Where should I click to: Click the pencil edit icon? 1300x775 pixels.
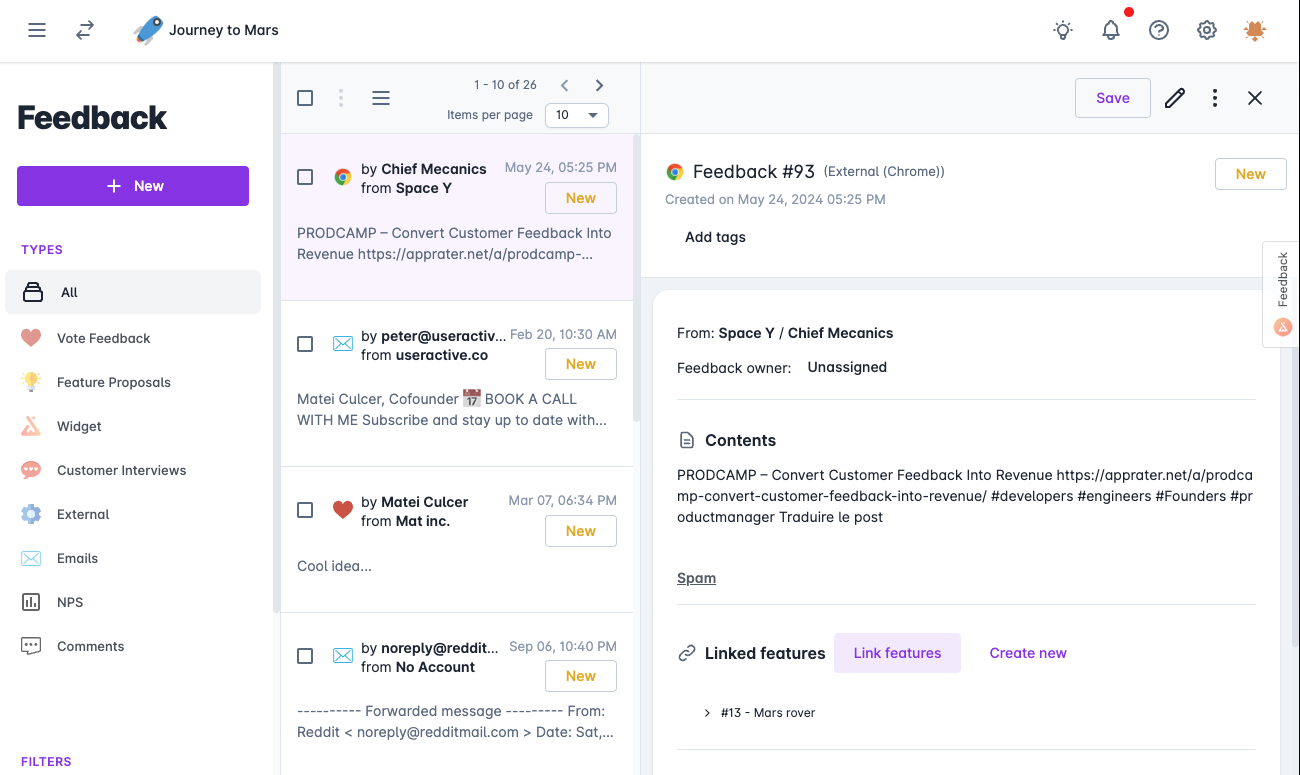(1175, 98)
